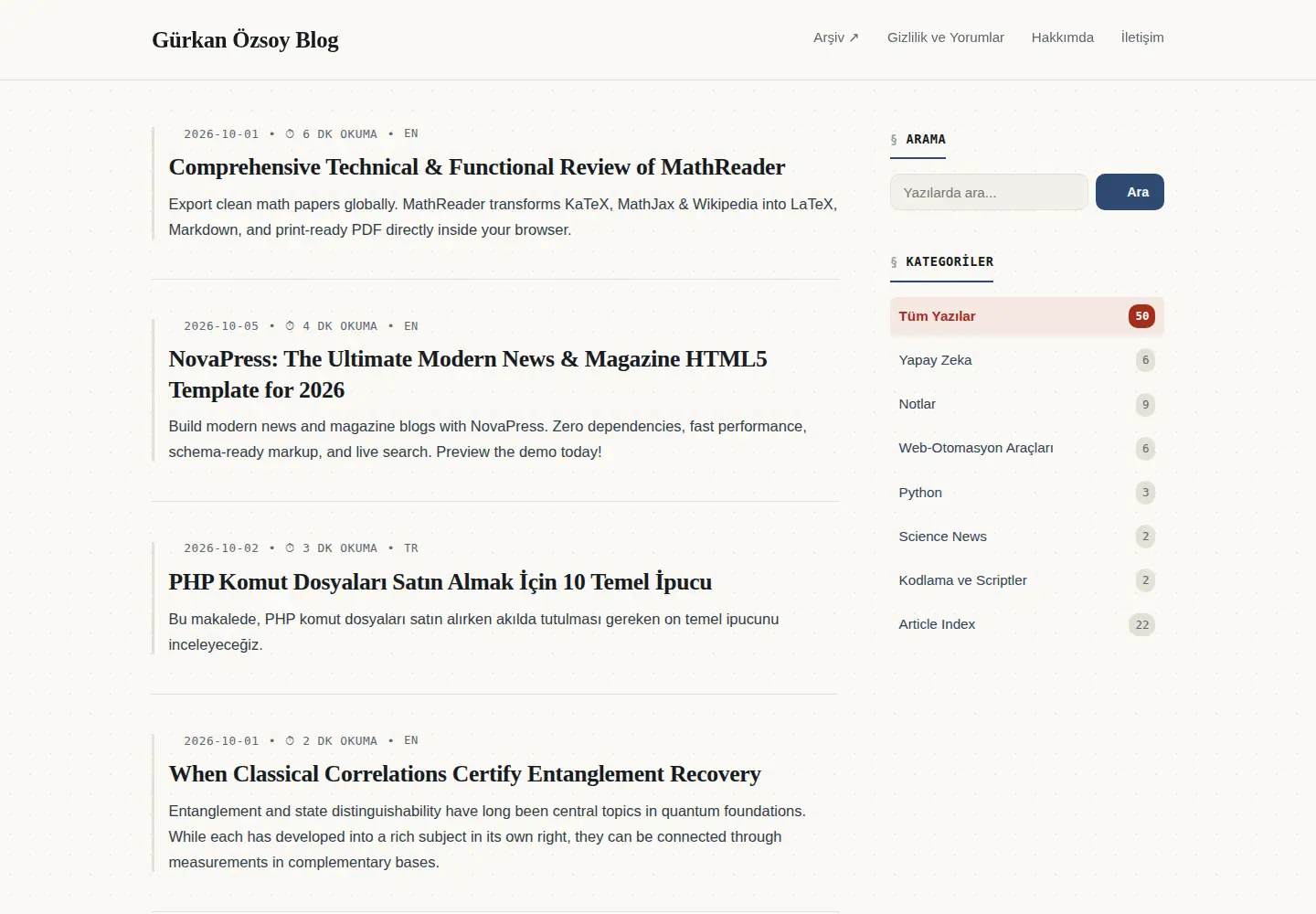The width and height of the screenshot is (1316, 914).
Task: Click the PHP article excerpt starting Bu makalede
Action: [473, 632]
